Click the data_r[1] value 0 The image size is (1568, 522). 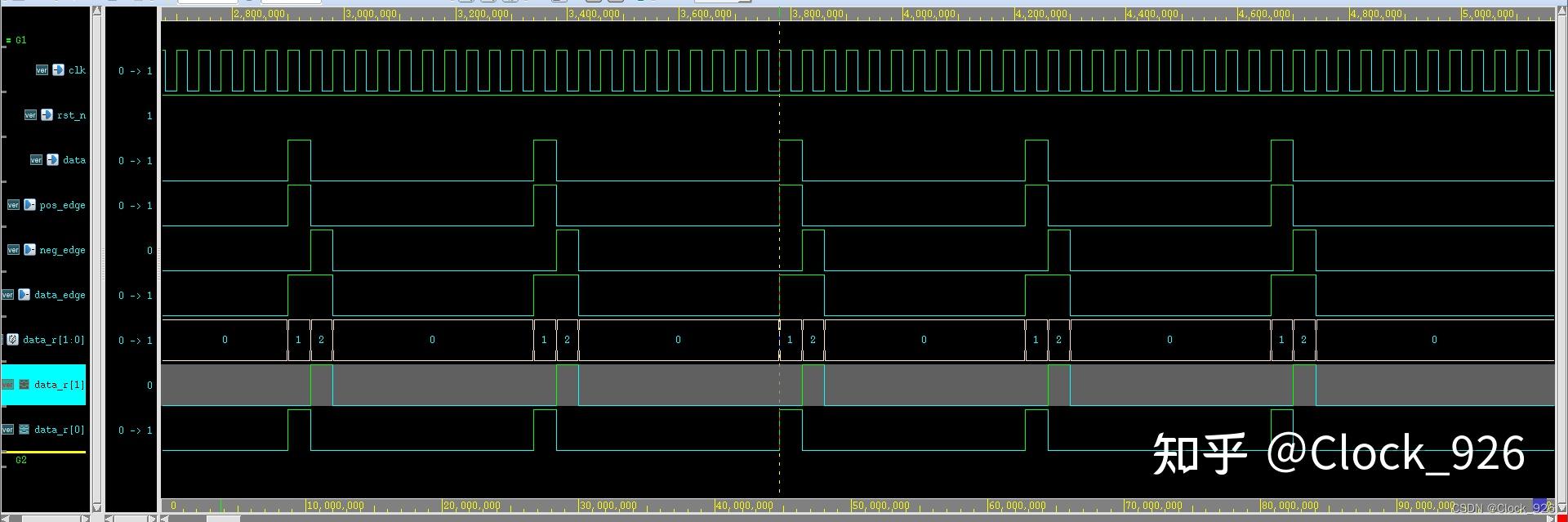pos(149,386)
